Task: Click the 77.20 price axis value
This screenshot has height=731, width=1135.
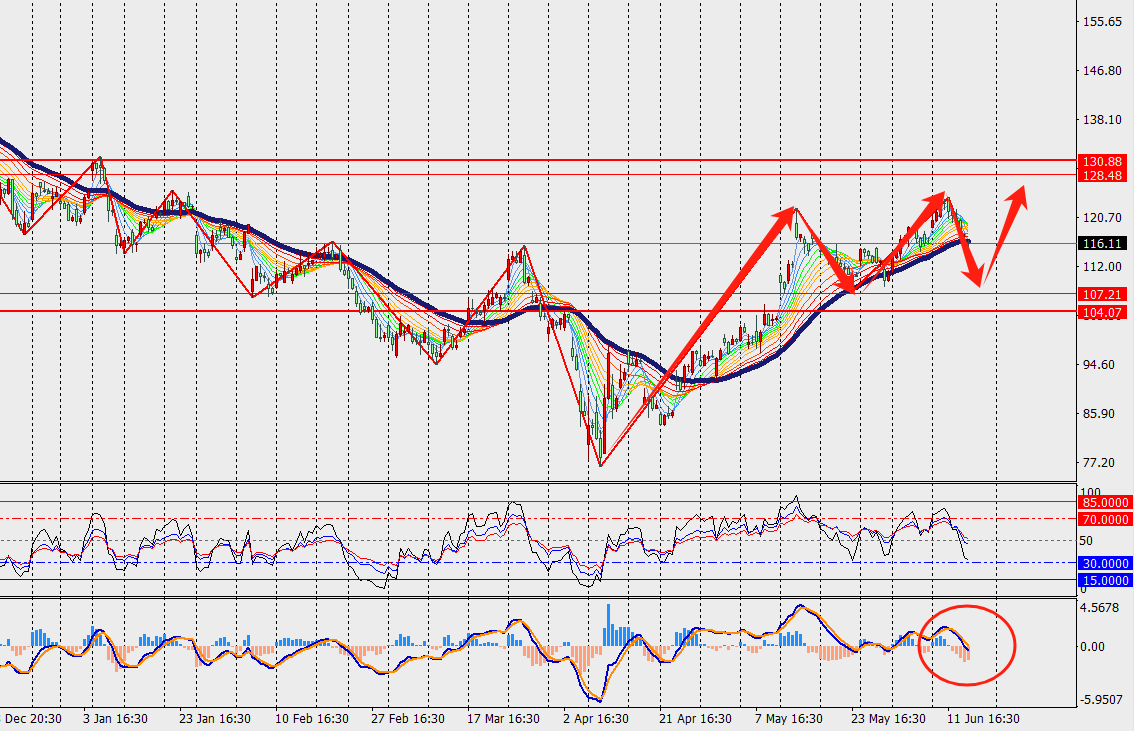Action: pyautogui.click(x=1098, y=462)
